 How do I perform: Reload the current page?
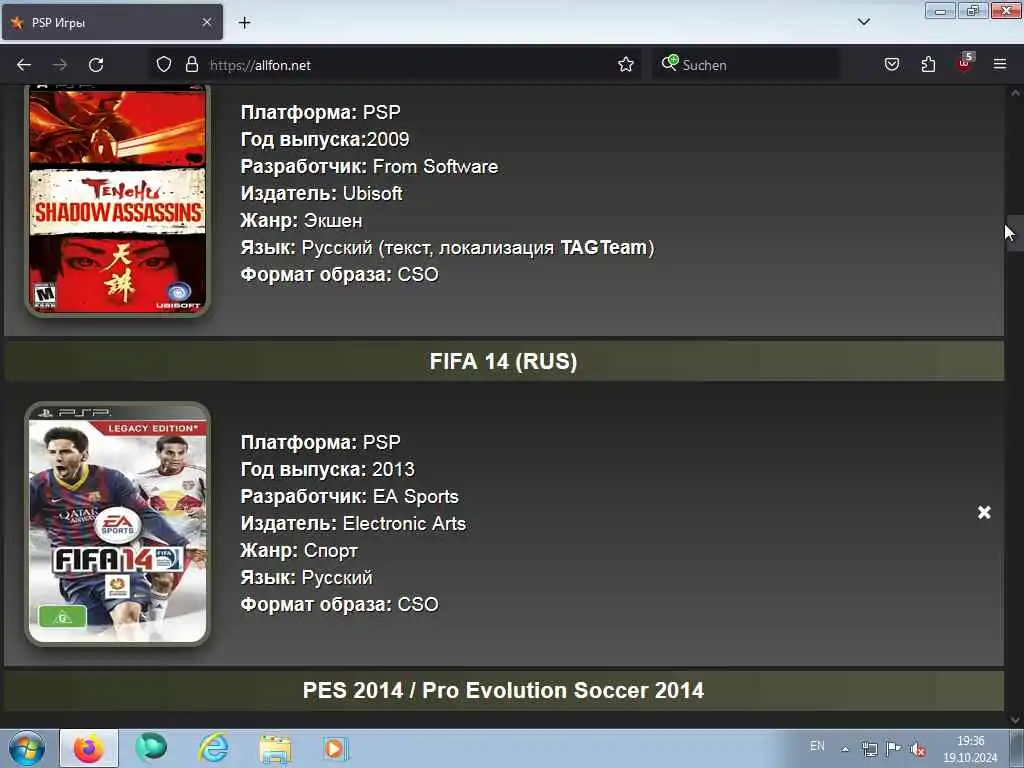tap(96, 65)
